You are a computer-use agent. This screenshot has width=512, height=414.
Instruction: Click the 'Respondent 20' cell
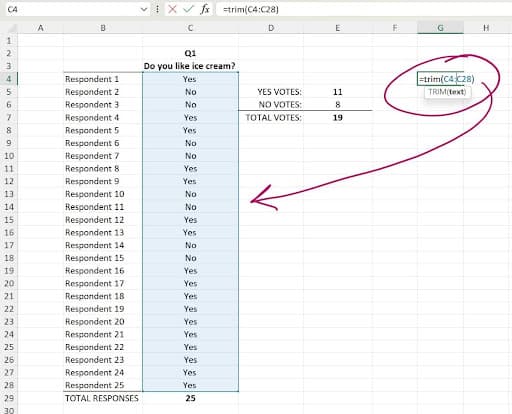tap(103, 322)
